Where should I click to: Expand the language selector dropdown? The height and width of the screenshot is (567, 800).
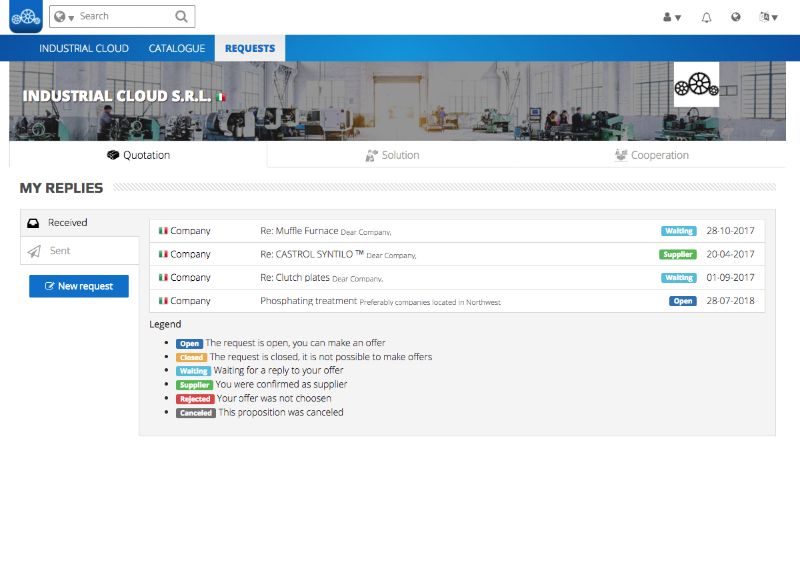[x=768, y=17]
